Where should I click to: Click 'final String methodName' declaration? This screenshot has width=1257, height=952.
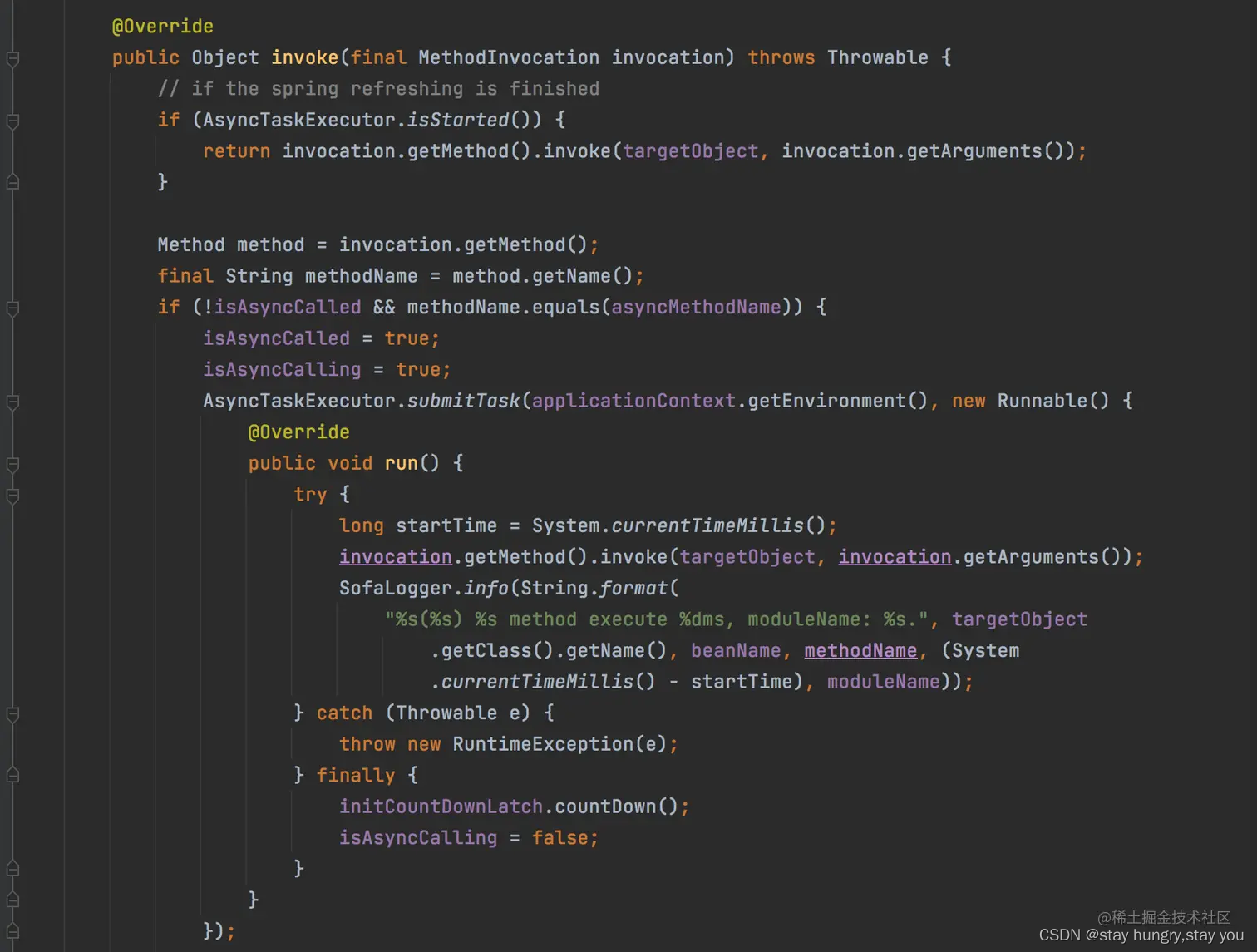point(288,276)
